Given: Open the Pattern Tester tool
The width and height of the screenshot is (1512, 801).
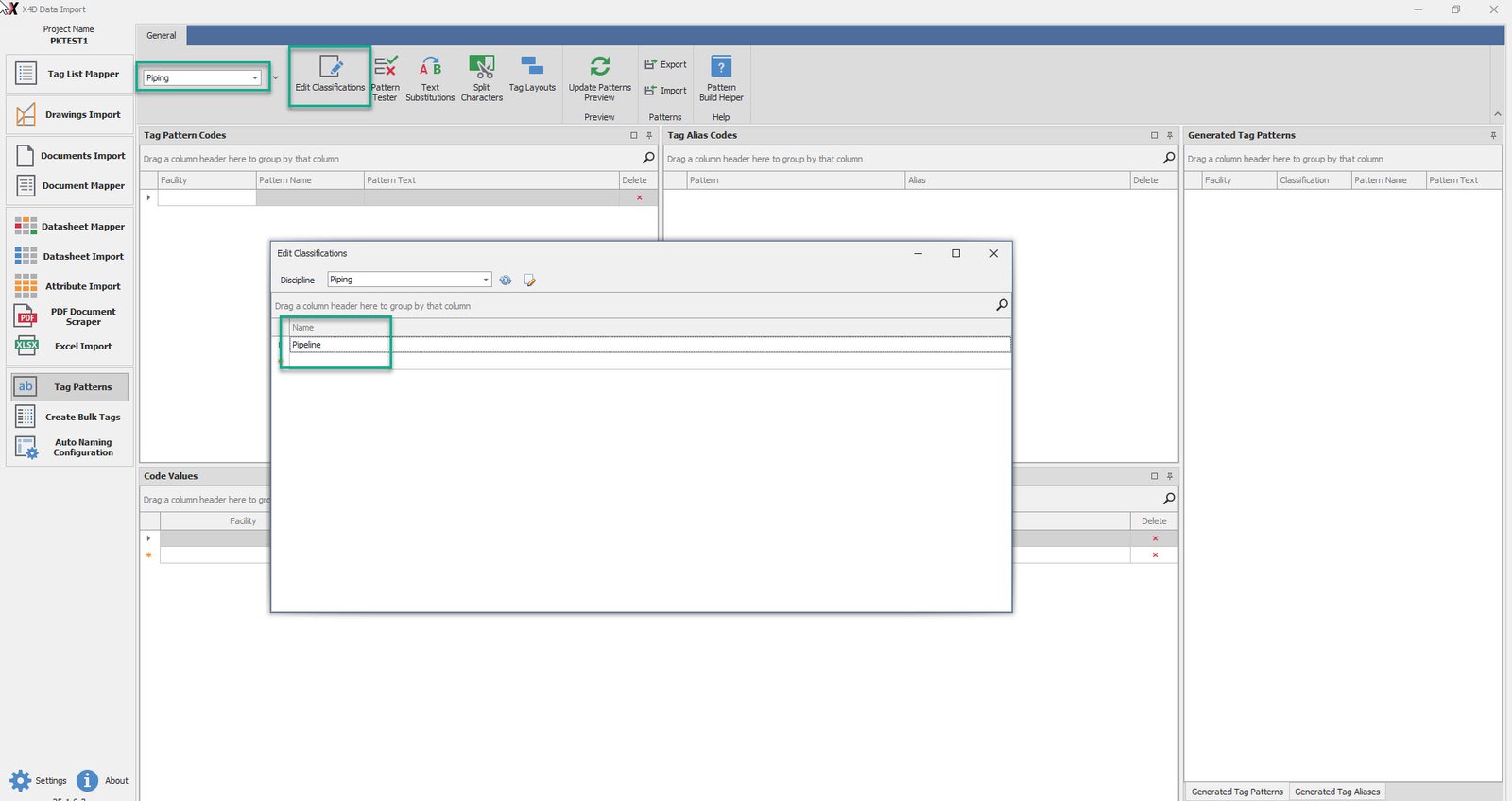Looking at the screenshot, I should [x=385, y=77].
